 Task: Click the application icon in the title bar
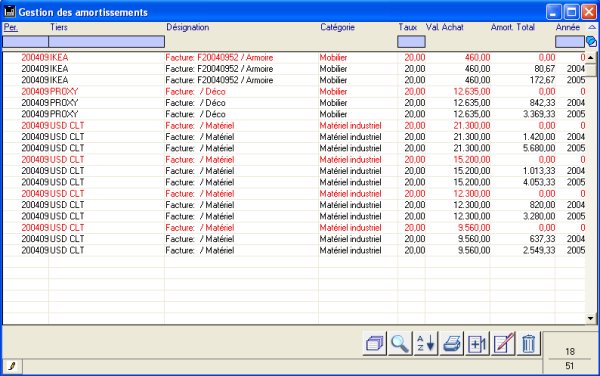[x=10, y=11]
